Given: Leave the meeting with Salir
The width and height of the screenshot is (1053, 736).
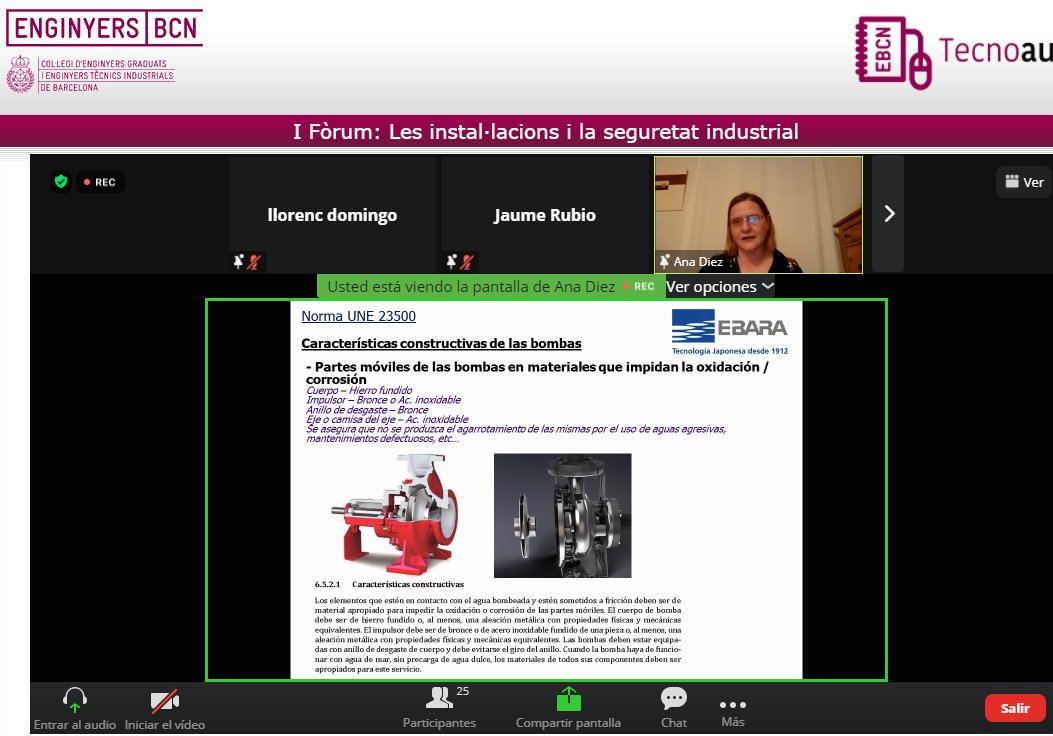Looking at the screenshot, I should 1015,708.
